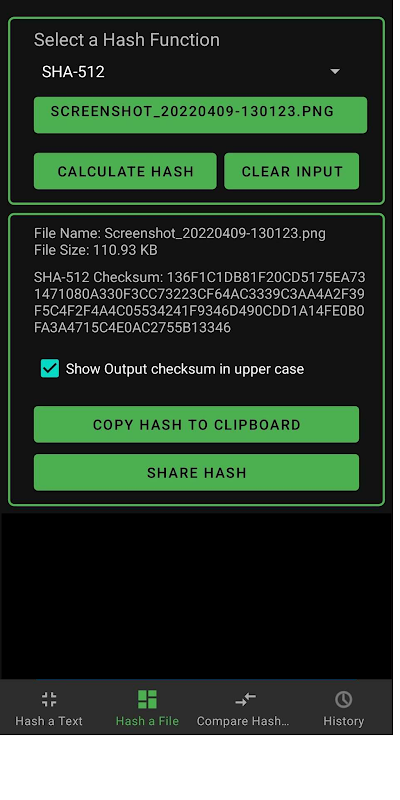Click the 'Show Output checksum in upper case' label
The height and width of the screenshot is (800, 400).
185,369
